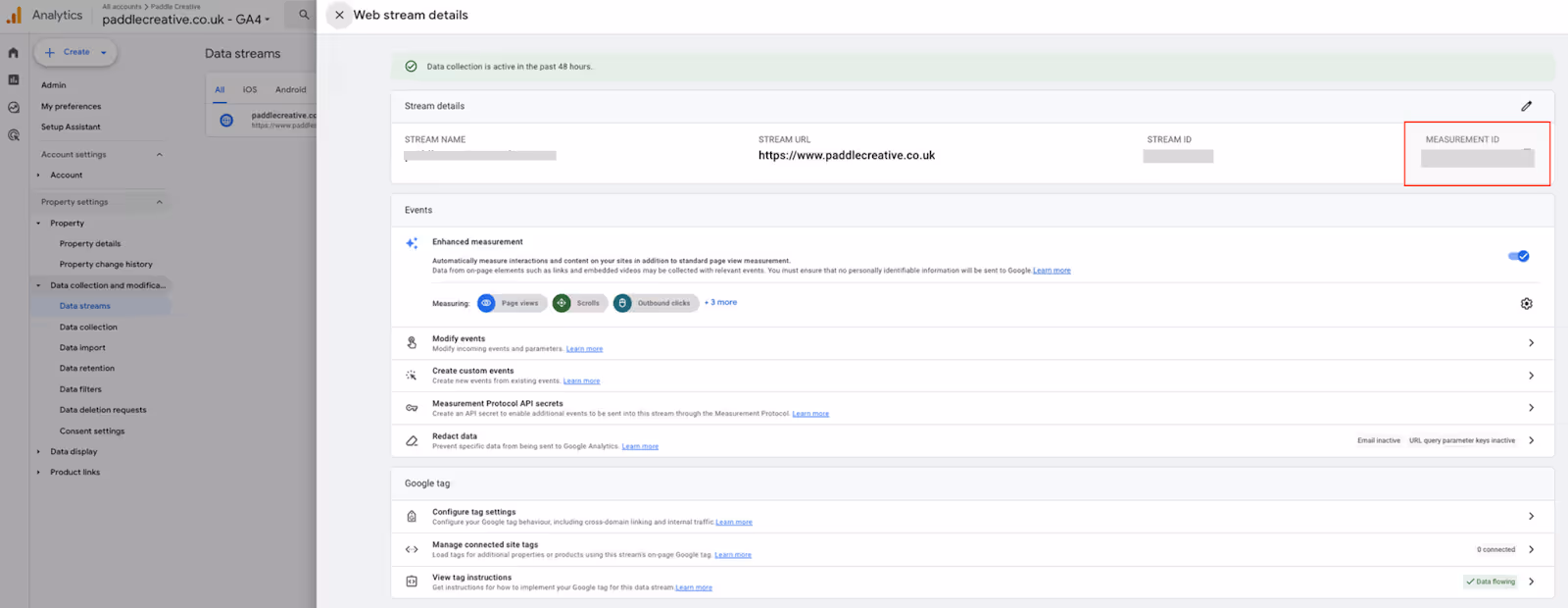
Task: Collapse Account settings section
Action: click(160, 155)
